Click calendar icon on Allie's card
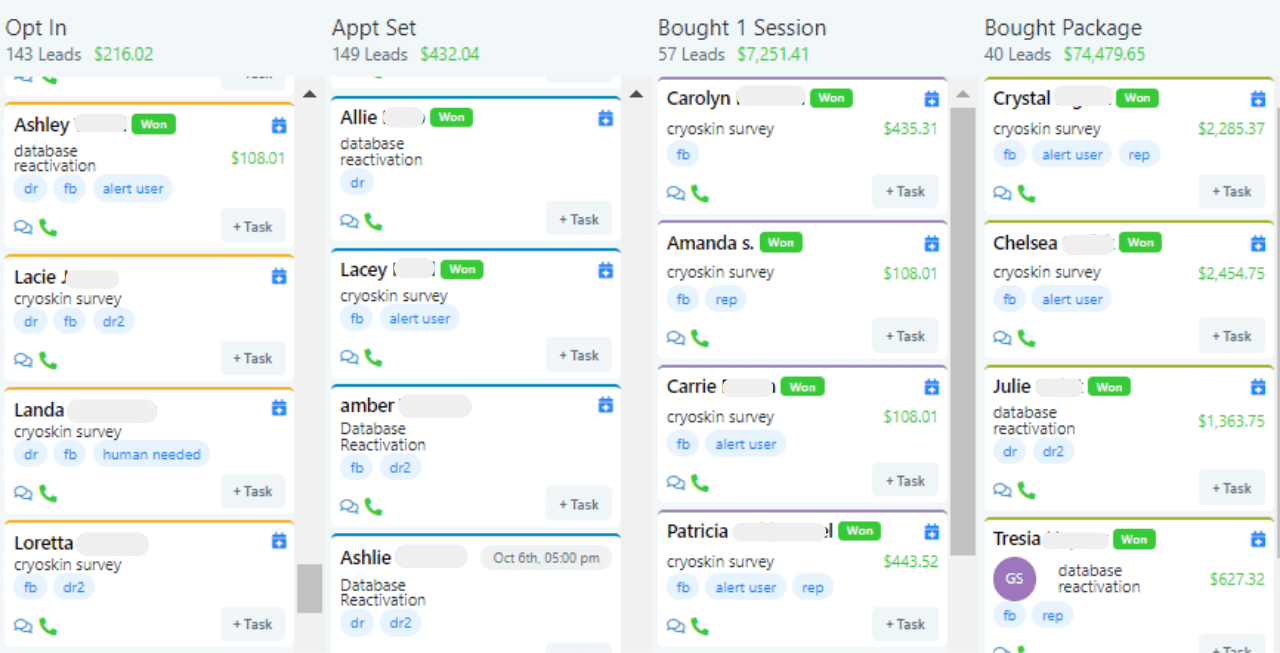The width and height of the screenshot is (1280, 653). 605,118
